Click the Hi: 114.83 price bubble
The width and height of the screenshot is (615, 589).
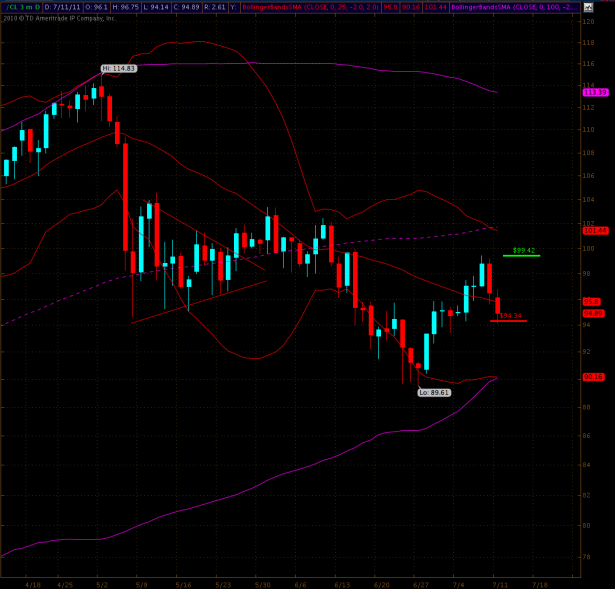pyautogui.click(x=118, y=68)
